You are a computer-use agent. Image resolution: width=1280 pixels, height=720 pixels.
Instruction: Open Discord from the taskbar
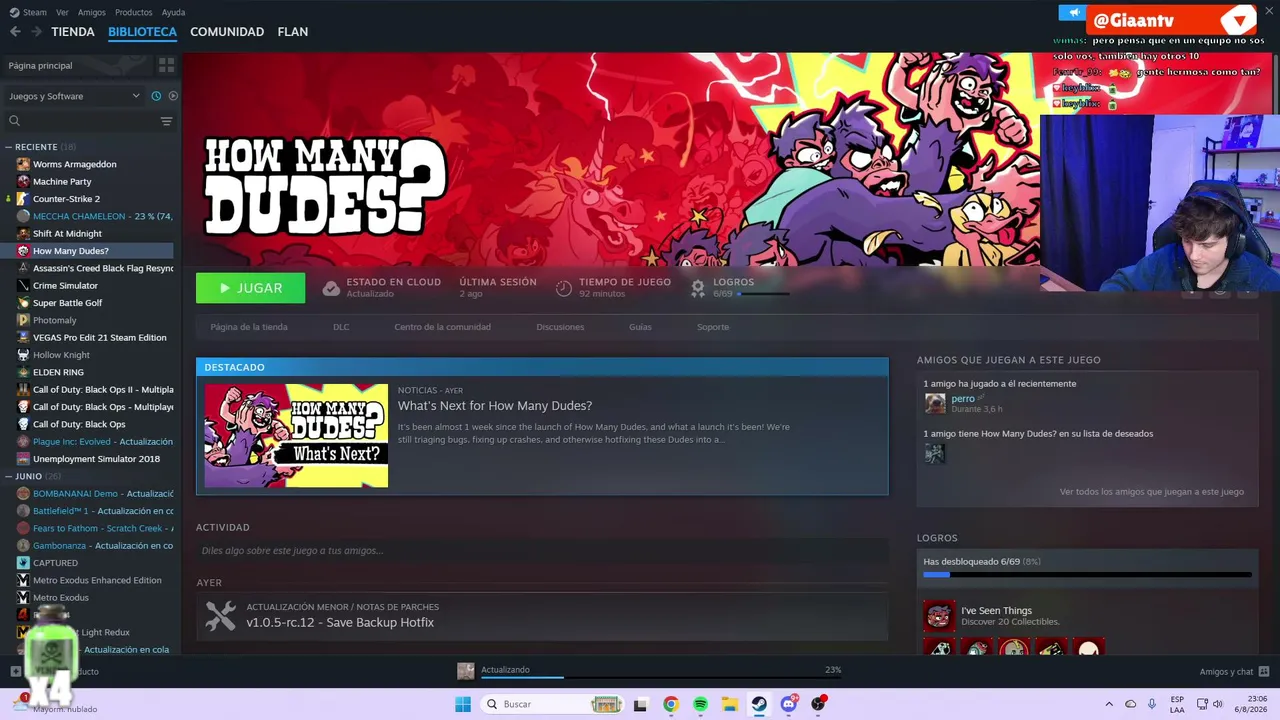pyautogui.click(x=789, y=704)
